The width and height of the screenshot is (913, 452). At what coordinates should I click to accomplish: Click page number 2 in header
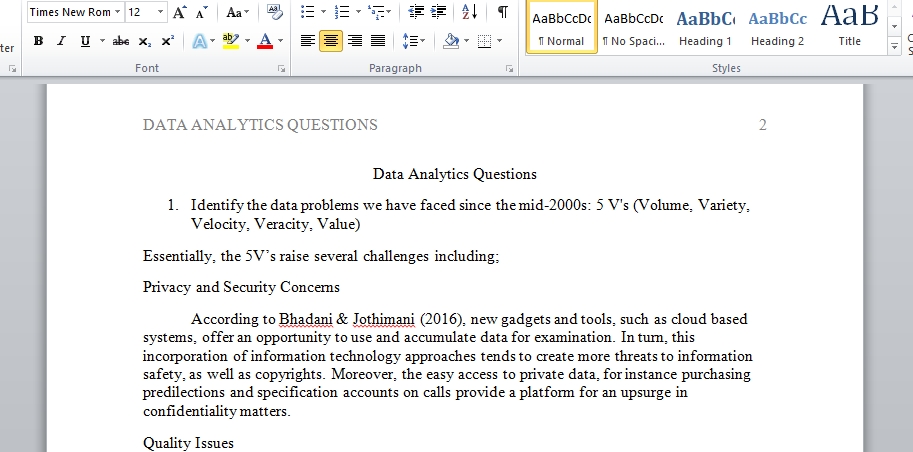click(x=763, y=125)
